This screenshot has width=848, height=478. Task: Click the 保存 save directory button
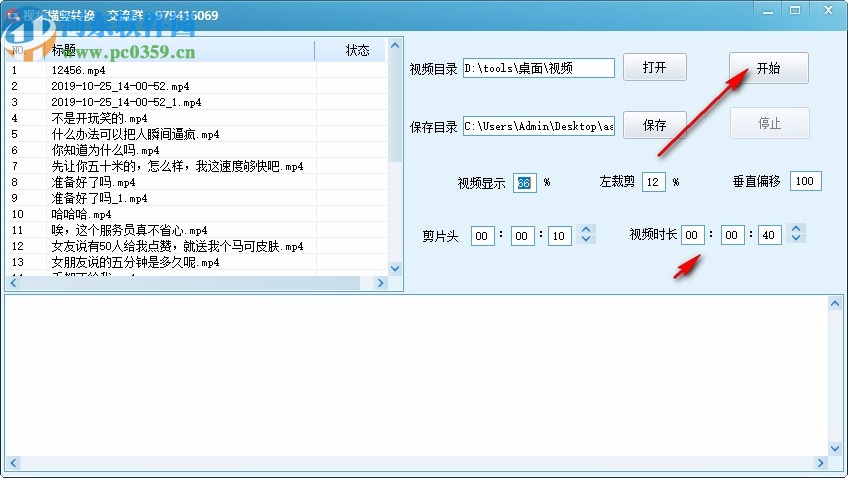point(654,125)
